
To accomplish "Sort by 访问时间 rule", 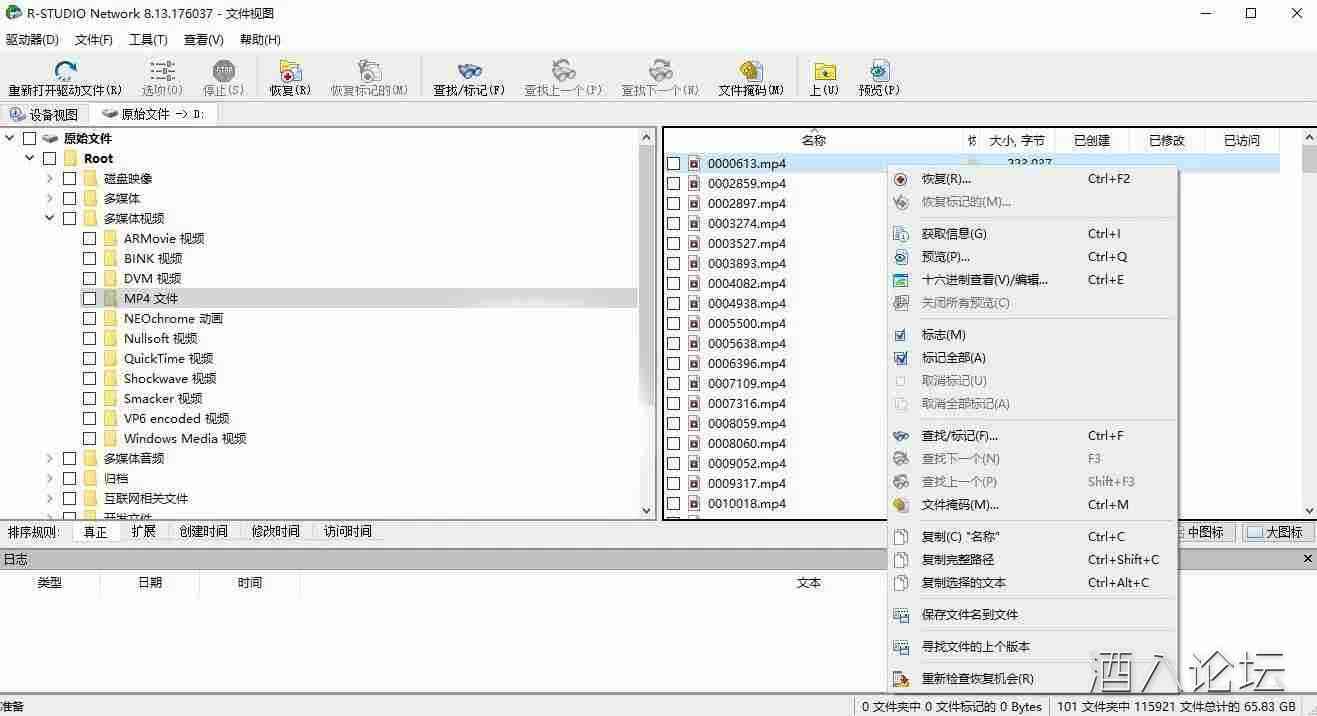I will point(348,531).
